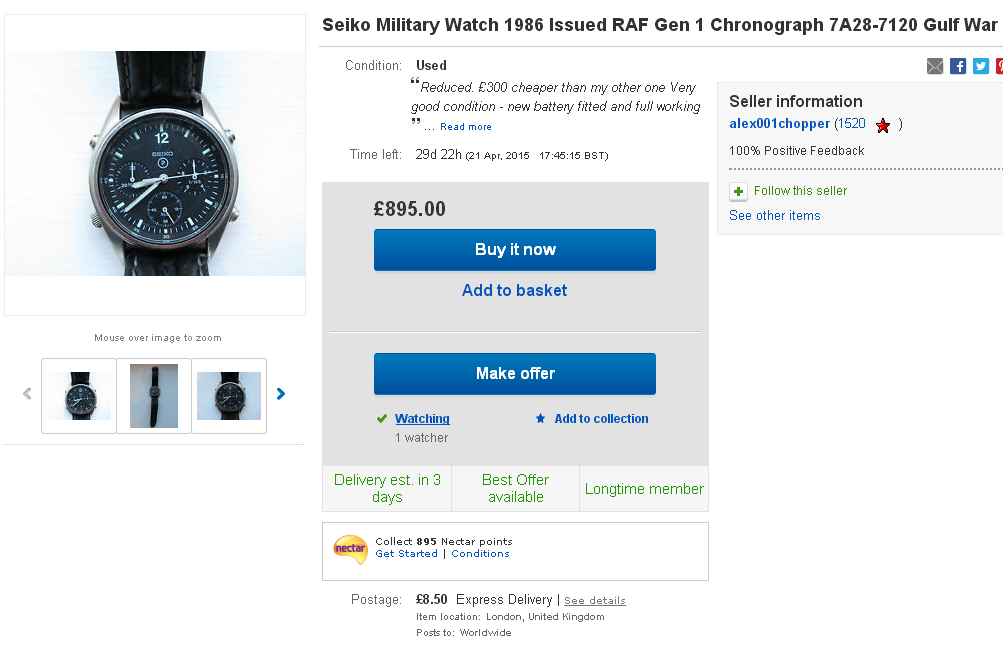The height and width of the screenshot is (649, 1003).
Task: Open seller alex001chopper profile
Action: click(x=779, y=124)
